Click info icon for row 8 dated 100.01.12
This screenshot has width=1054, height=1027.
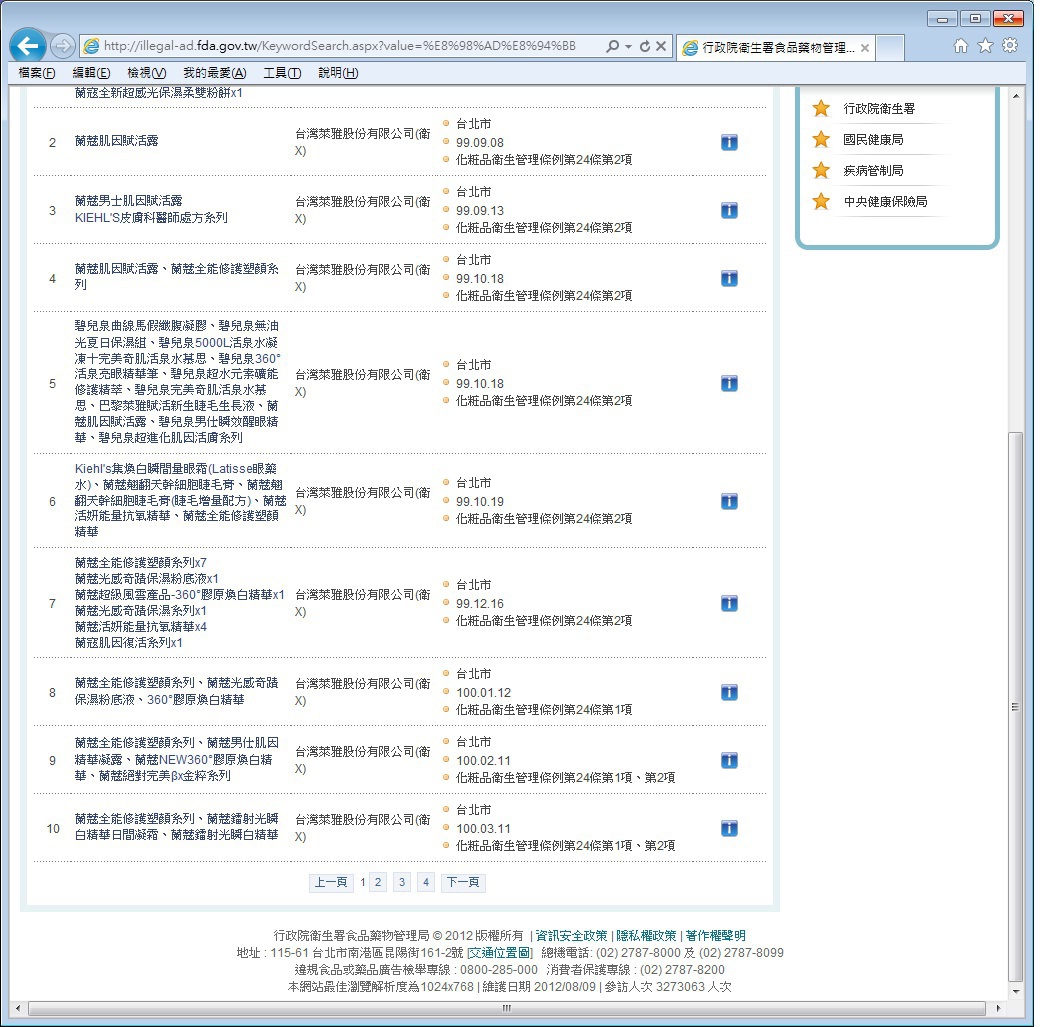[x=729, y=692]
